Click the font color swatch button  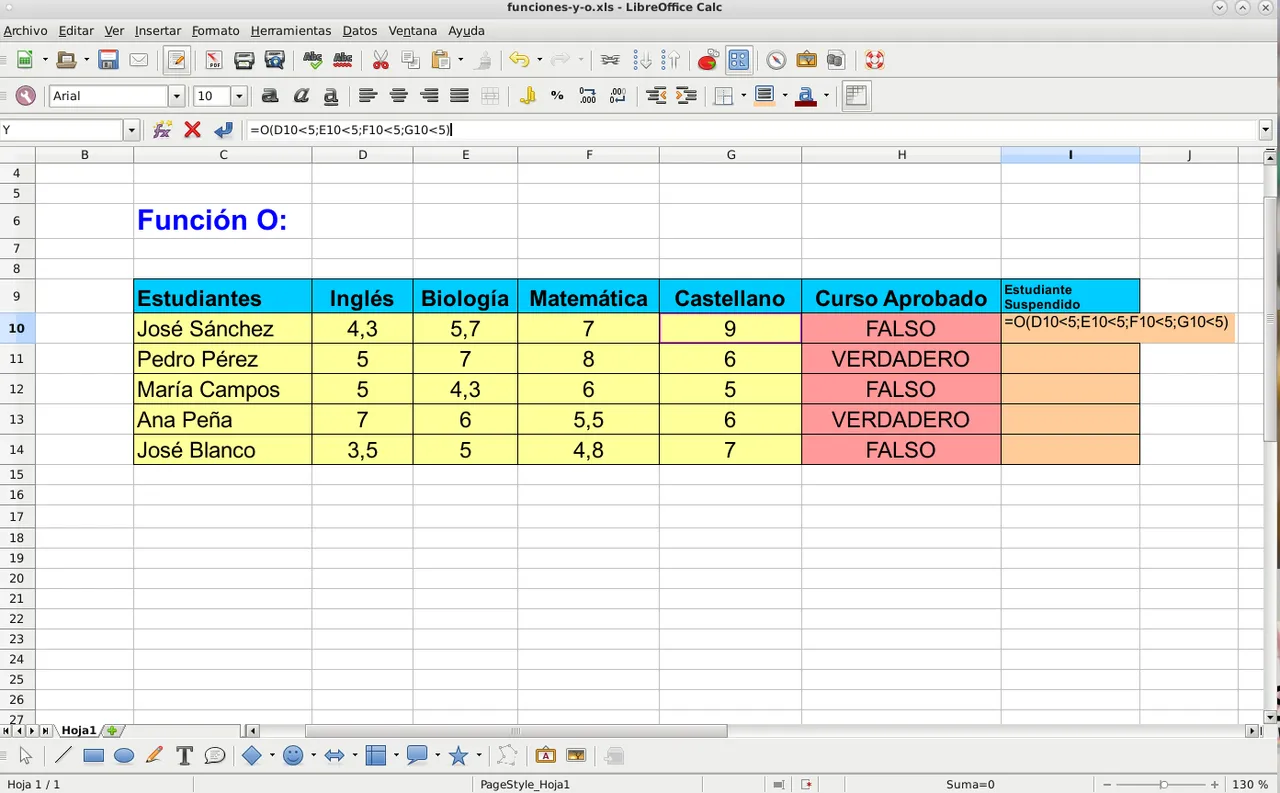pyautogui.click(x=805, y=96)
